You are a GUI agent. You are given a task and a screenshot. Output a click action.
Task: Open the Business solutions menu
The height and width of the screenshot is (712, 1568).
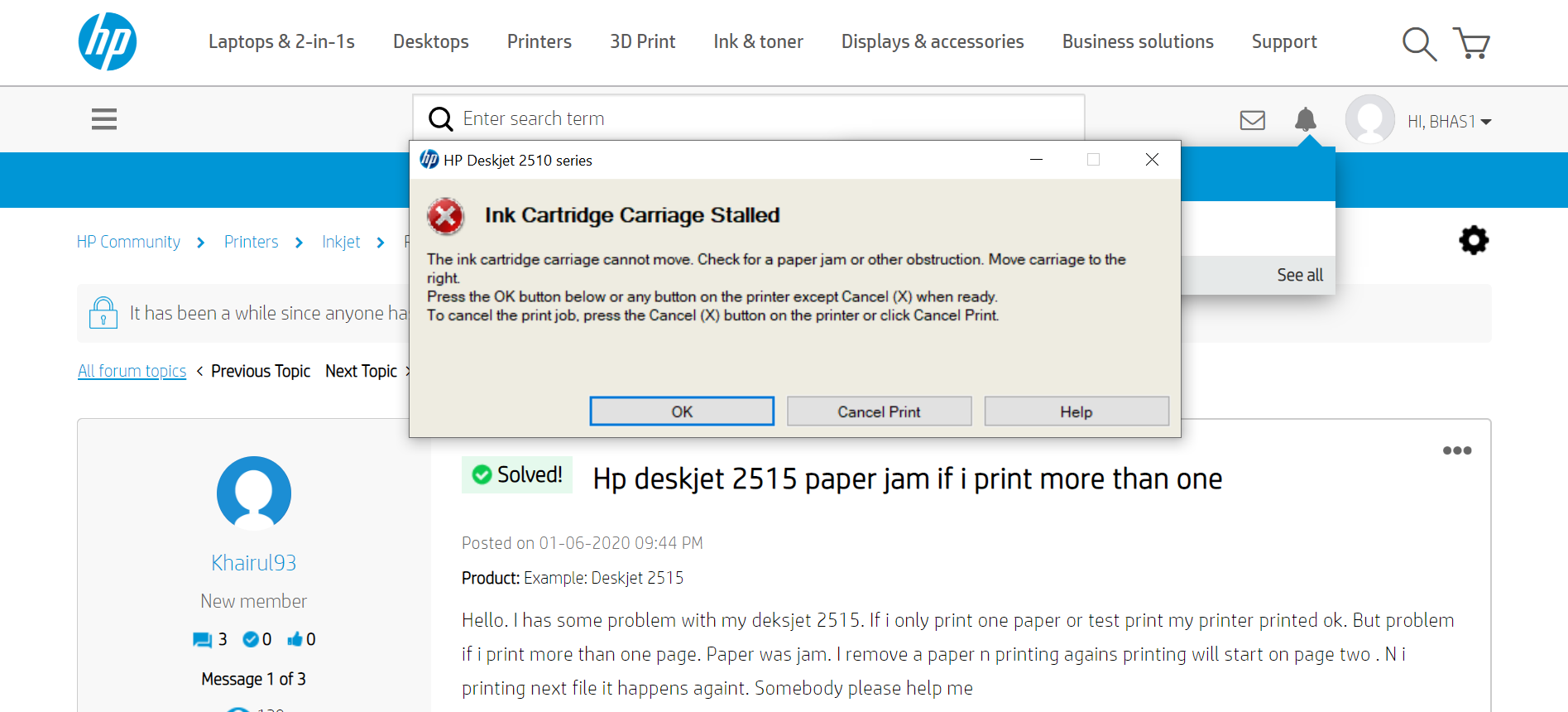click(1138, 41)
